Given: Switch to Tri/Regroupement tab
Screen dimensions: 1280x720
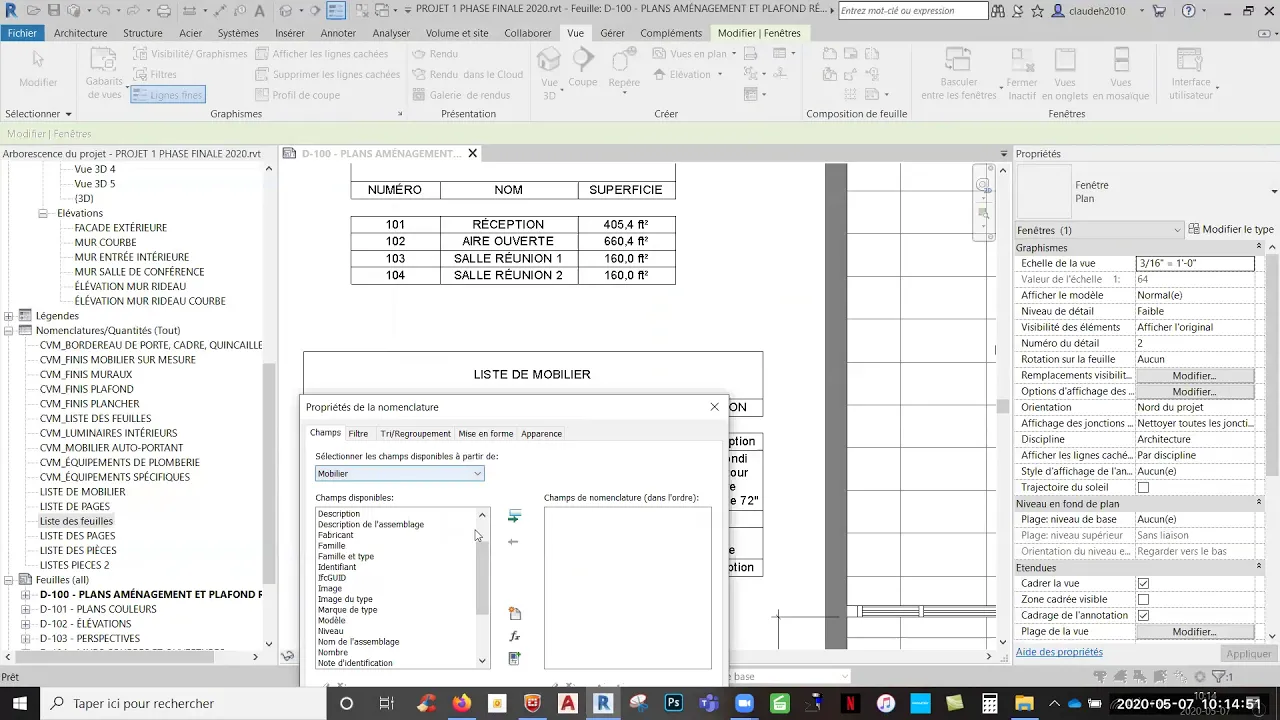Looking at the screenshot, I should tap(415, 433).
